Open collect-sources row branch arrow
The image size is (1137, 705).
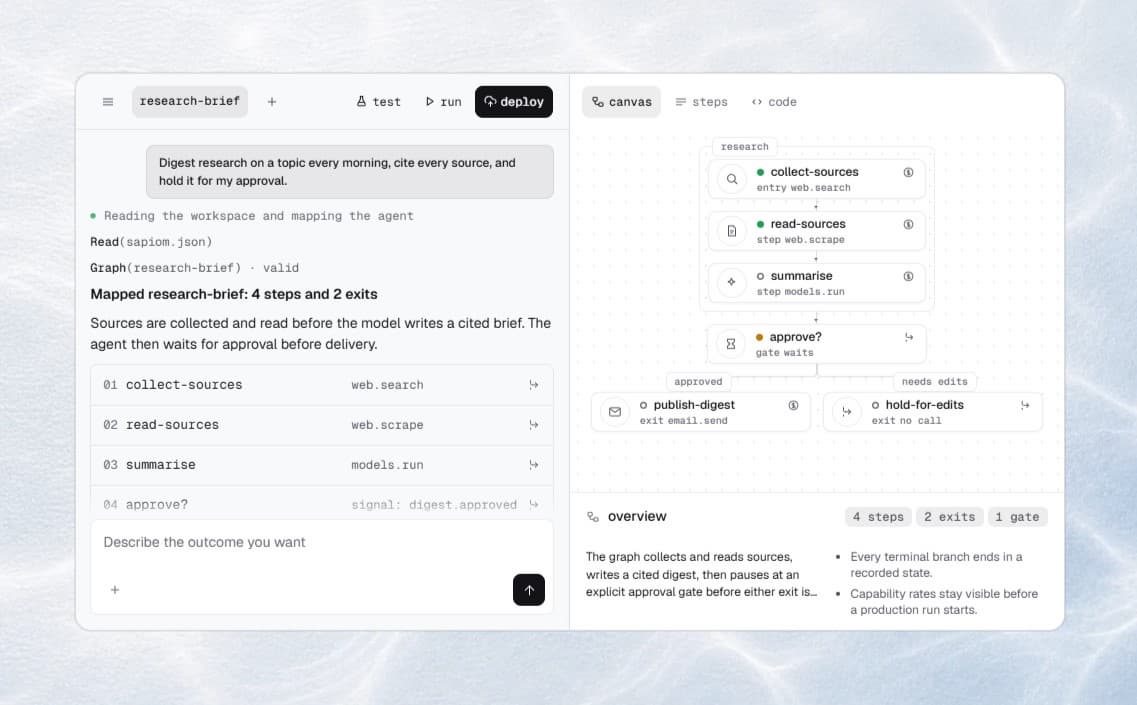tap(534, 384)
